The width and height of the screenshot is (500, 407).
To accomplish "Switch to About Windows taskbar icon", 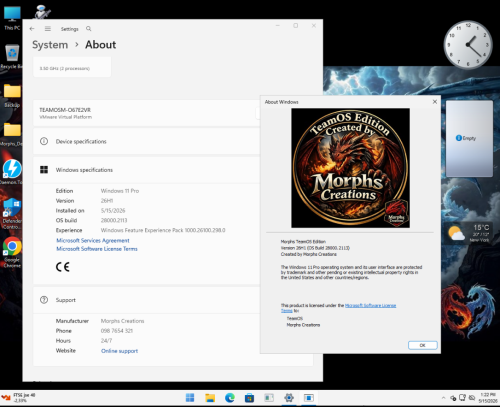I will [309, 397].
